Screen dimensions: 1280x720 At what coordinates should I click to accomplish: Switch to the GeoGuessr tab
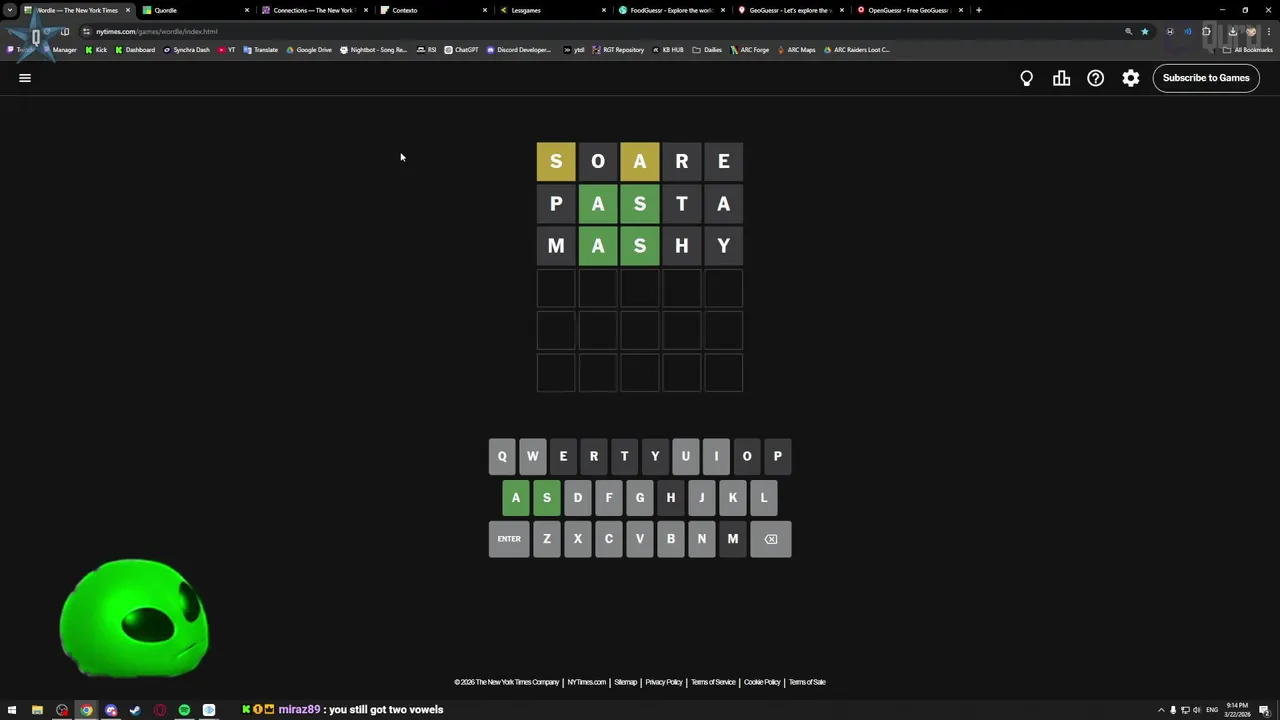(x=790, y=10)
